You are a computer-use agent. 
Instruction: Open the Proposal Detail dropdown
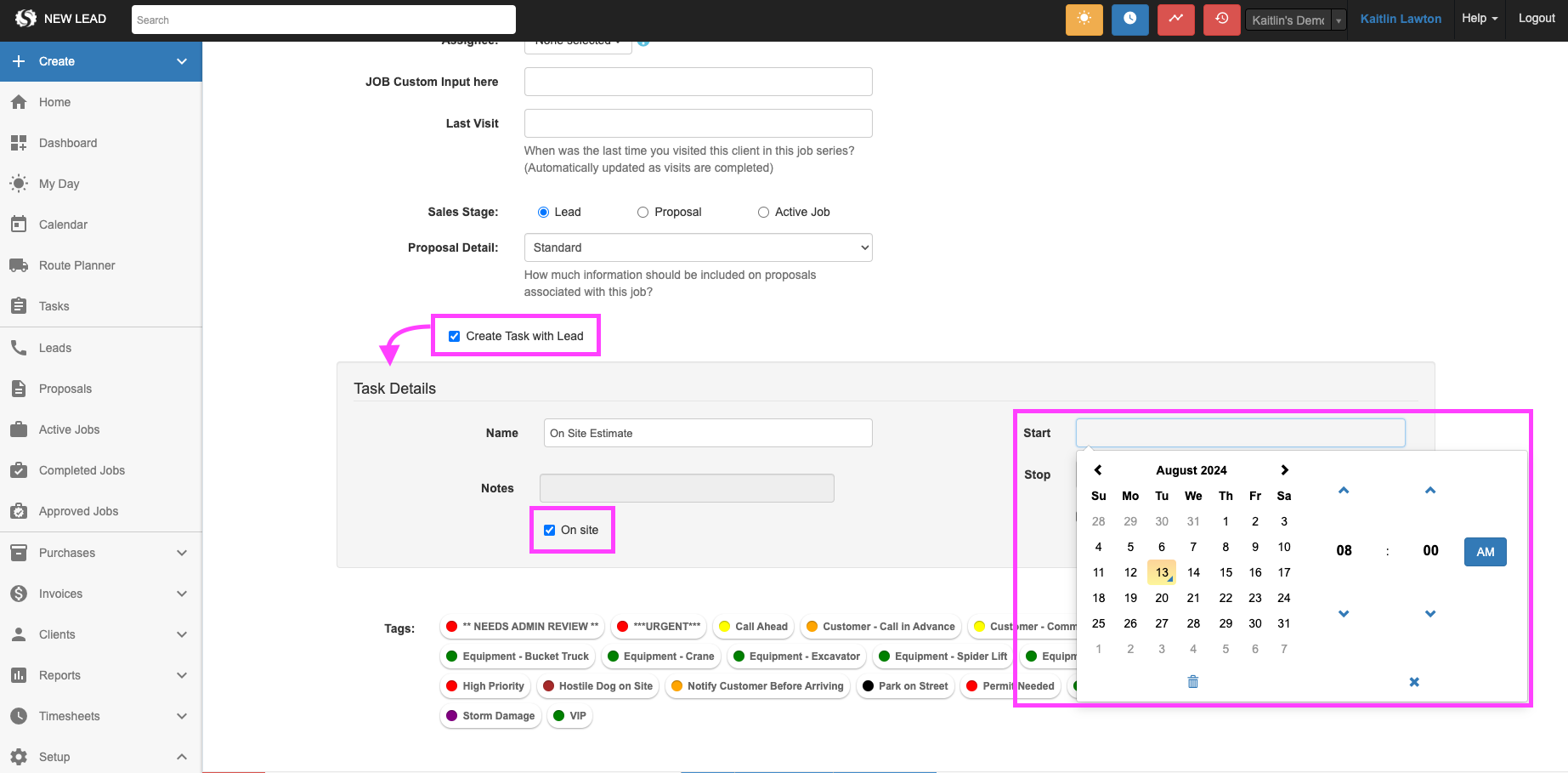pos(698,248)
